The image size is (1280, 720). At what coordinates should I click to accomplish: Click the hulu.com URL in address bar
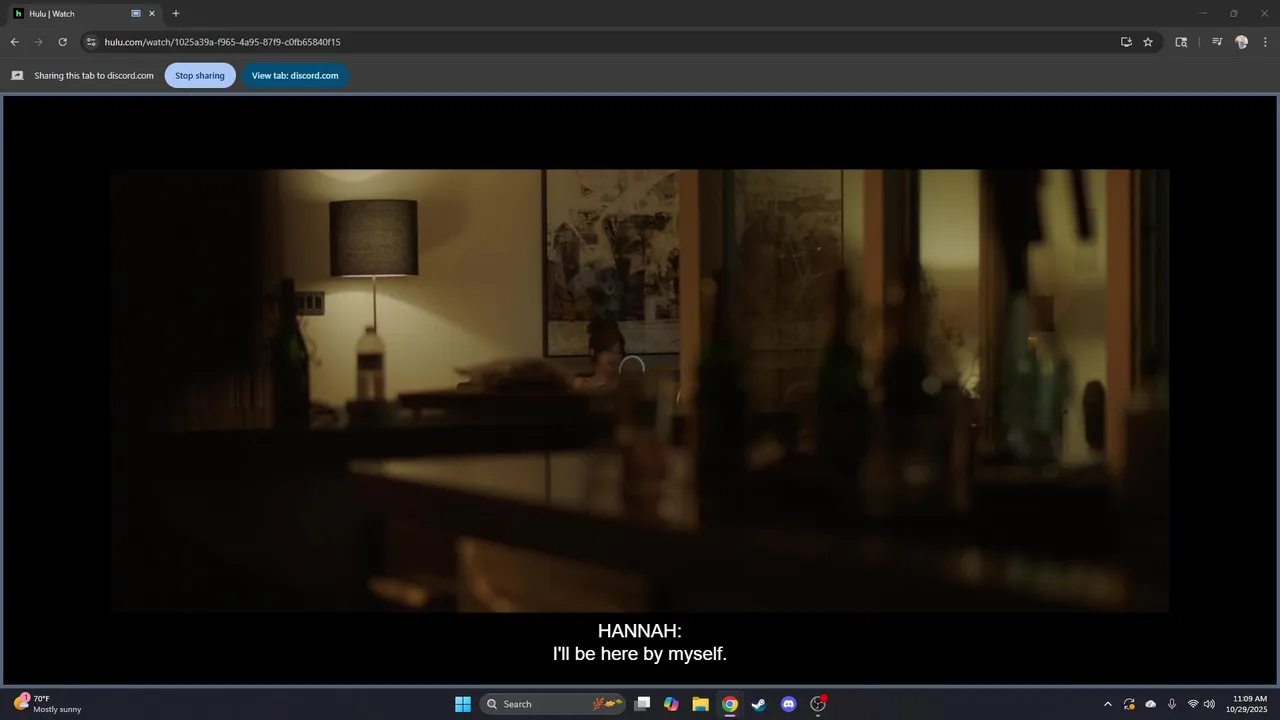[x=222, y=42]
